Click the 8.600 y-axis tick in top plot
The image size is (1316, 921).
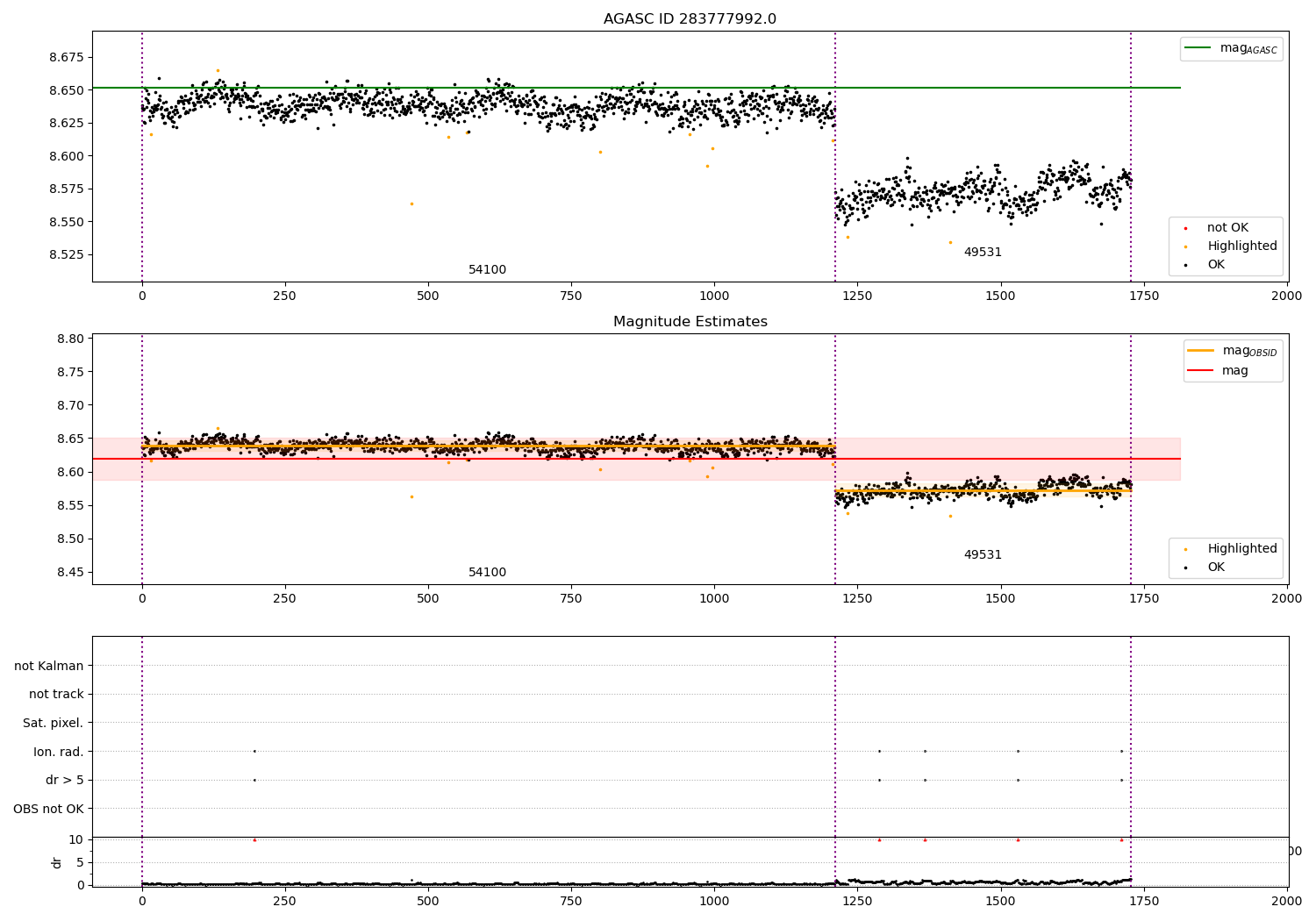click(67, 156)
